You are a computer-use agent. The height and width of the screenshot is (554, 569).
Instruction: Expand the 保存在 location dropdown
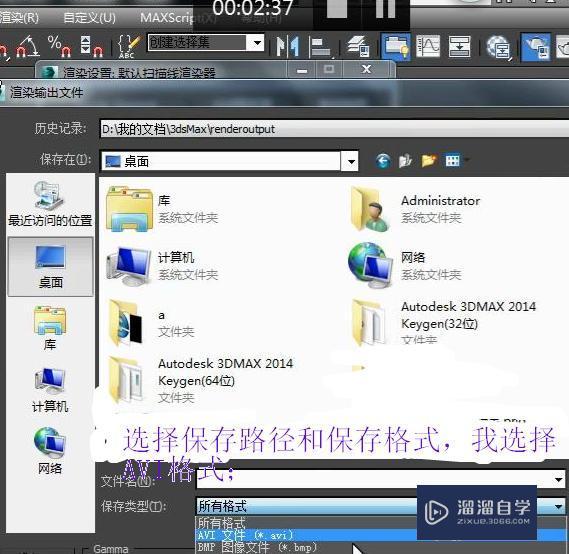(x=350, y=161)
